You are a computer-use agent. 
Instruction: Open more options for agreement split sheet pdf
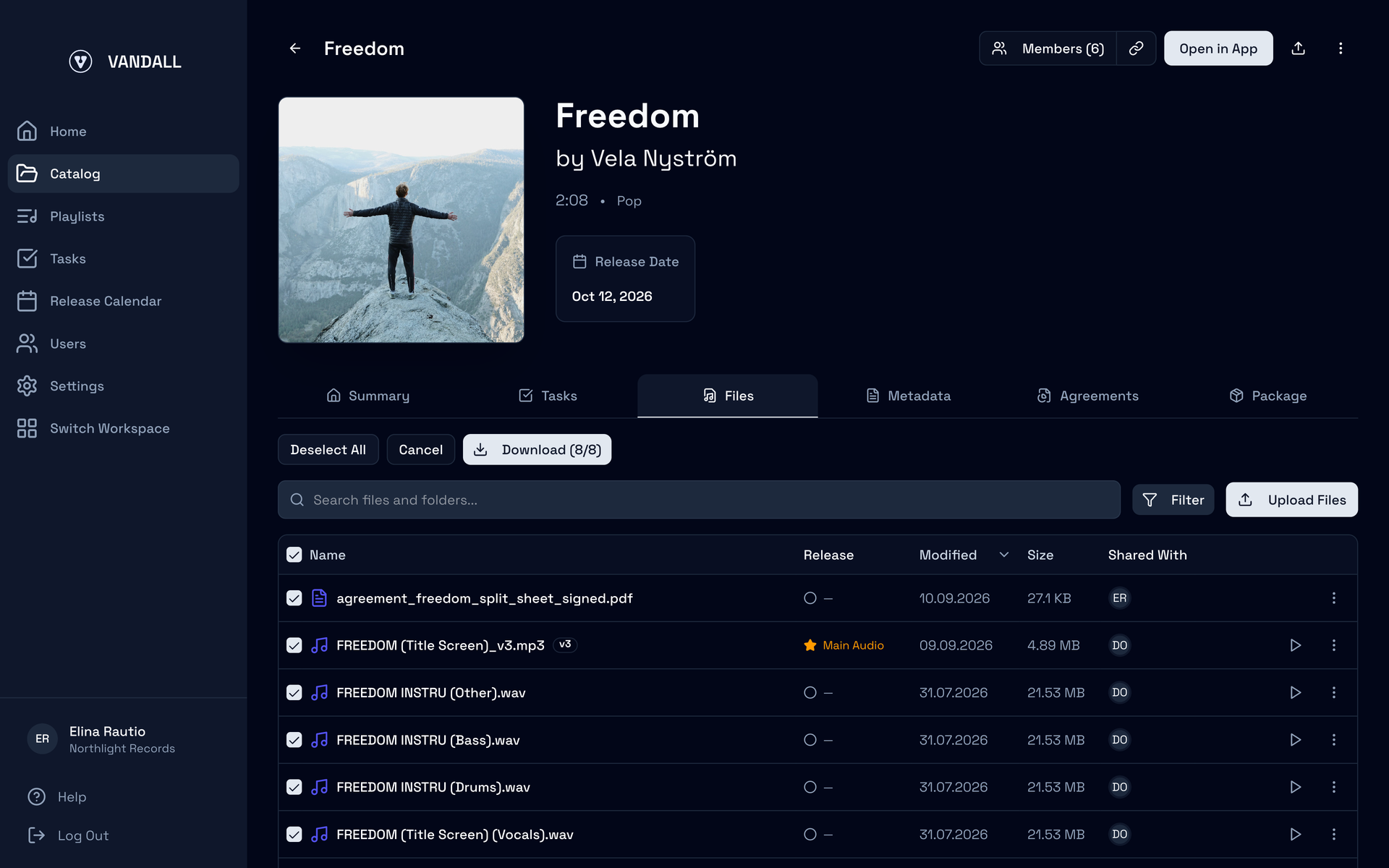[1334, 598]
